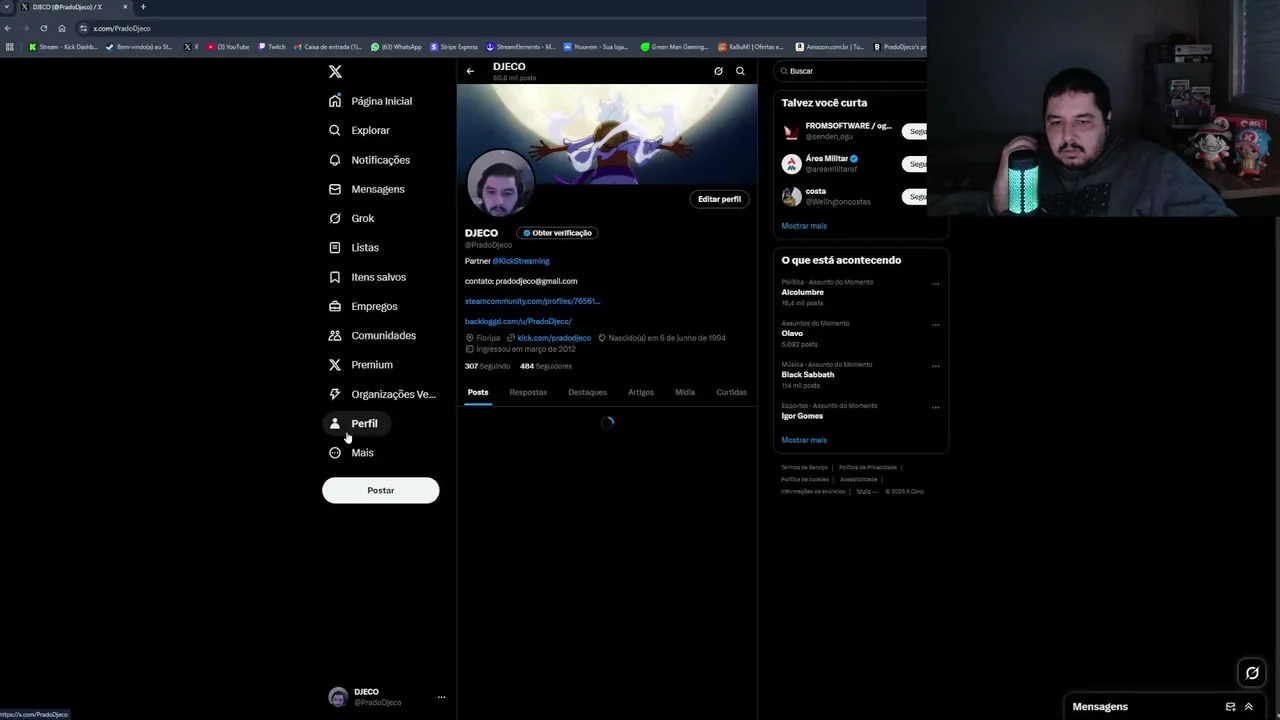Viewport: 1280px width, 720px height.
Task: Open the Notificações bell icon
Action: click(x=335, y=160)
